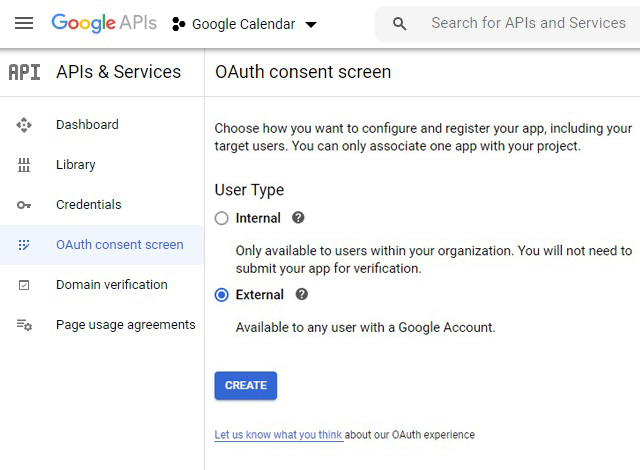Expand the Google Calendar project dropdown
This screenshot has height=470, width=640.
point(310,25)
